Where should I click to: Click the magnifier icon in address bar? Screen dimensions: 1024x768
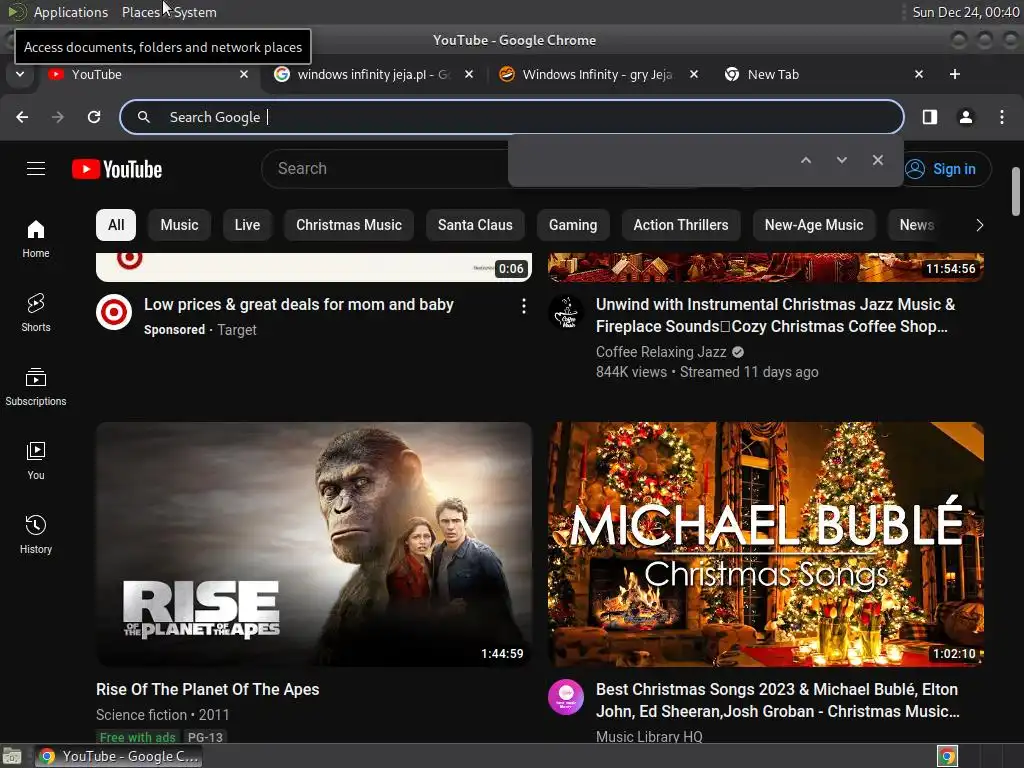144,117
